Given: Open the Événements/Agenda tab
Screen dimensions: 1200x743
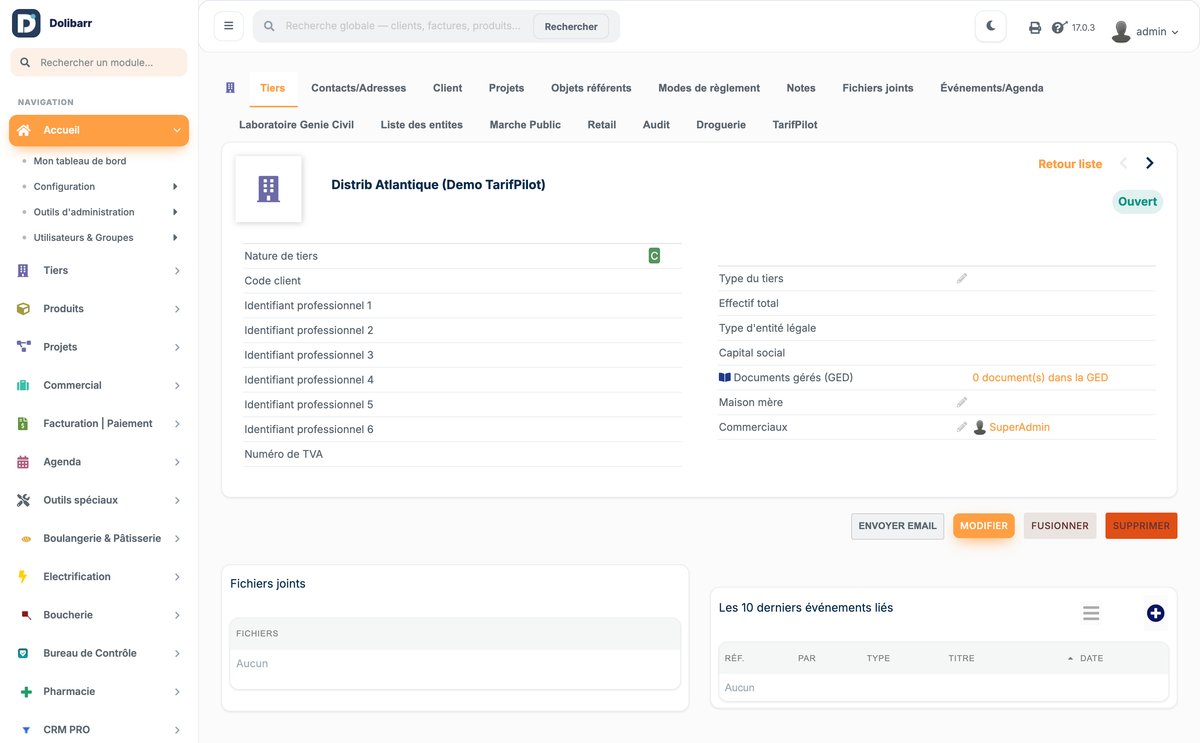Looking at the screenshot, I should tap(992, 88).
